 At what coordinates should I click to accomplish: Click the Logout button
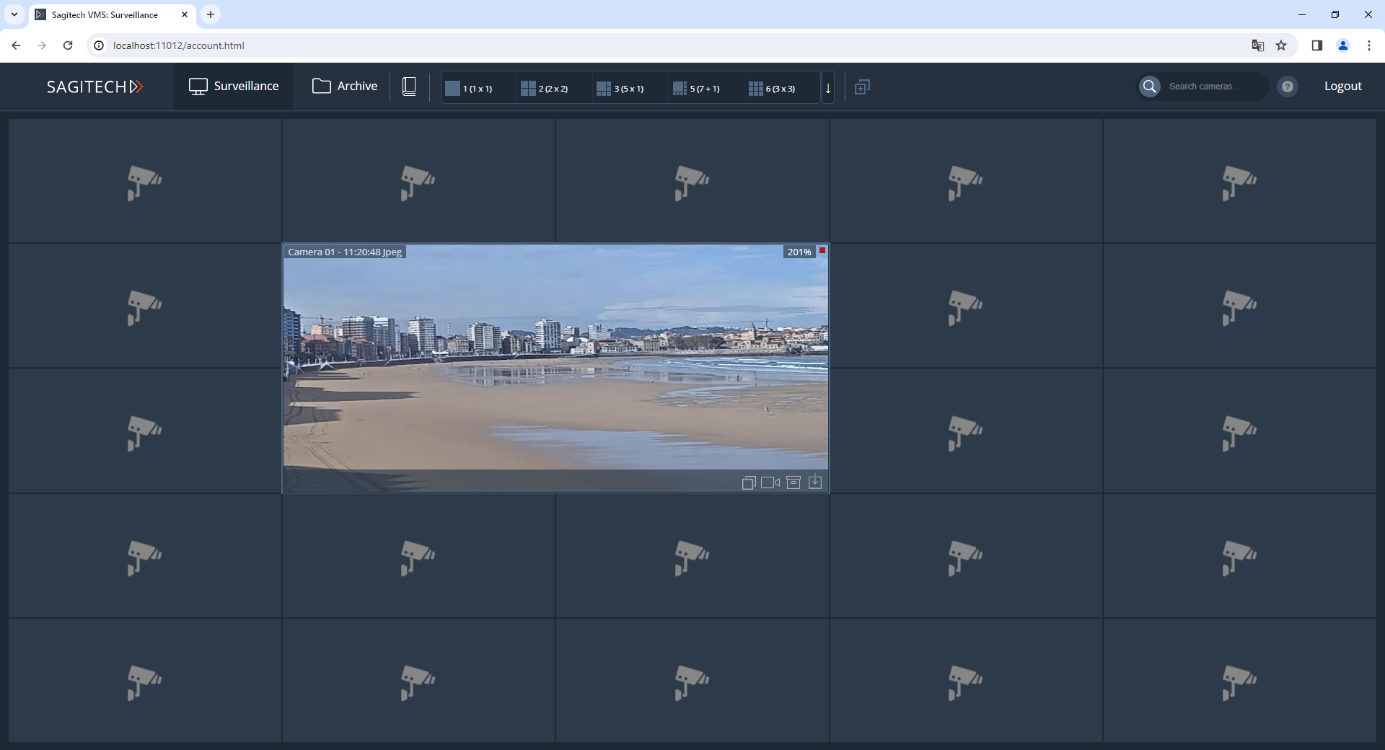tap(1342, 87)
